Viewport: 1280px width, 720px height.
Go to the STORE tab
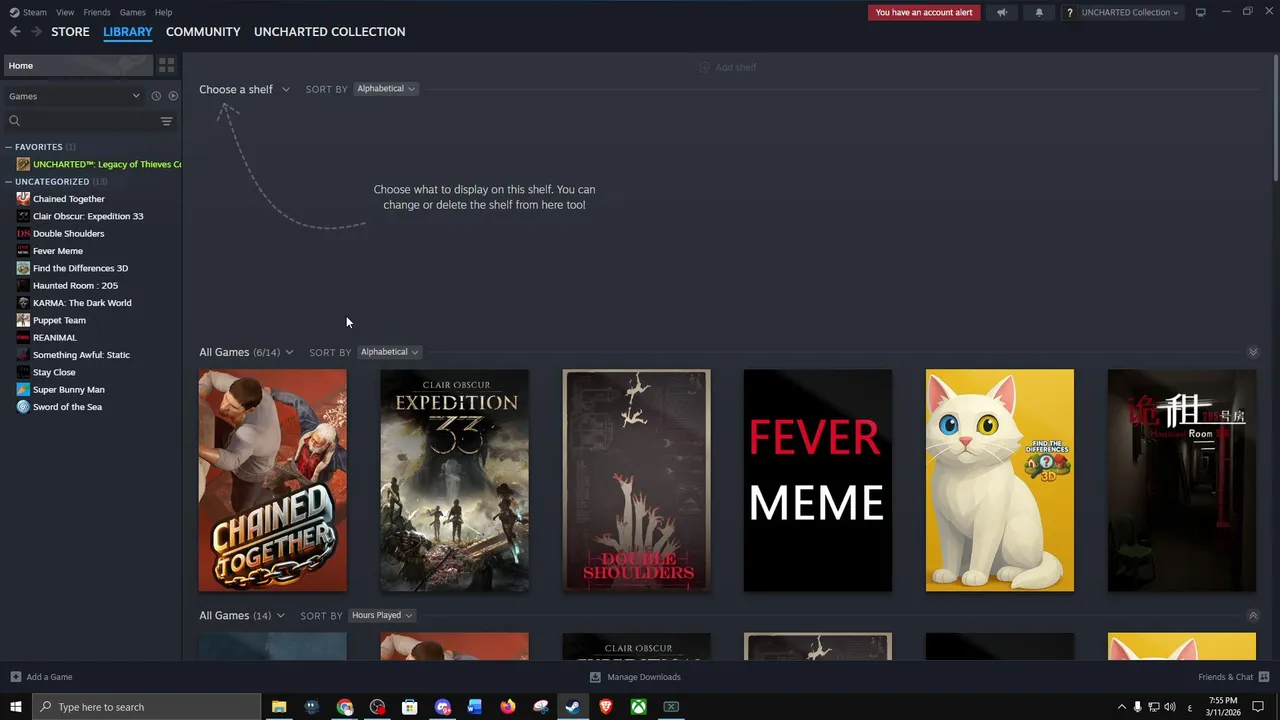point(70,32)
